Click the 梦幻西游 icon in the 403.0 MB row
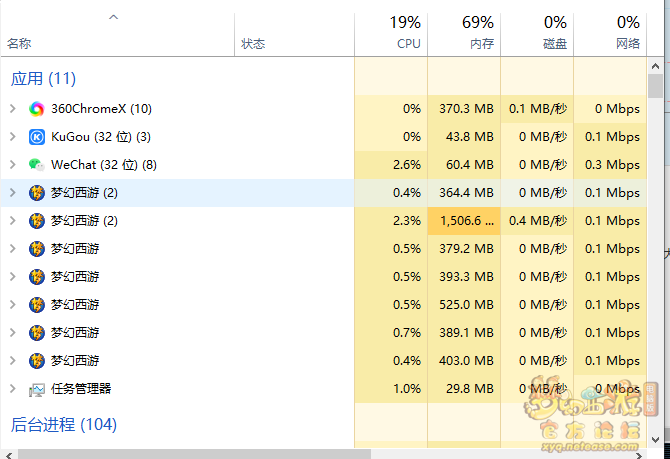Image resolution: width=670 pixels, height=459 pixels. (x=37, y=361)
